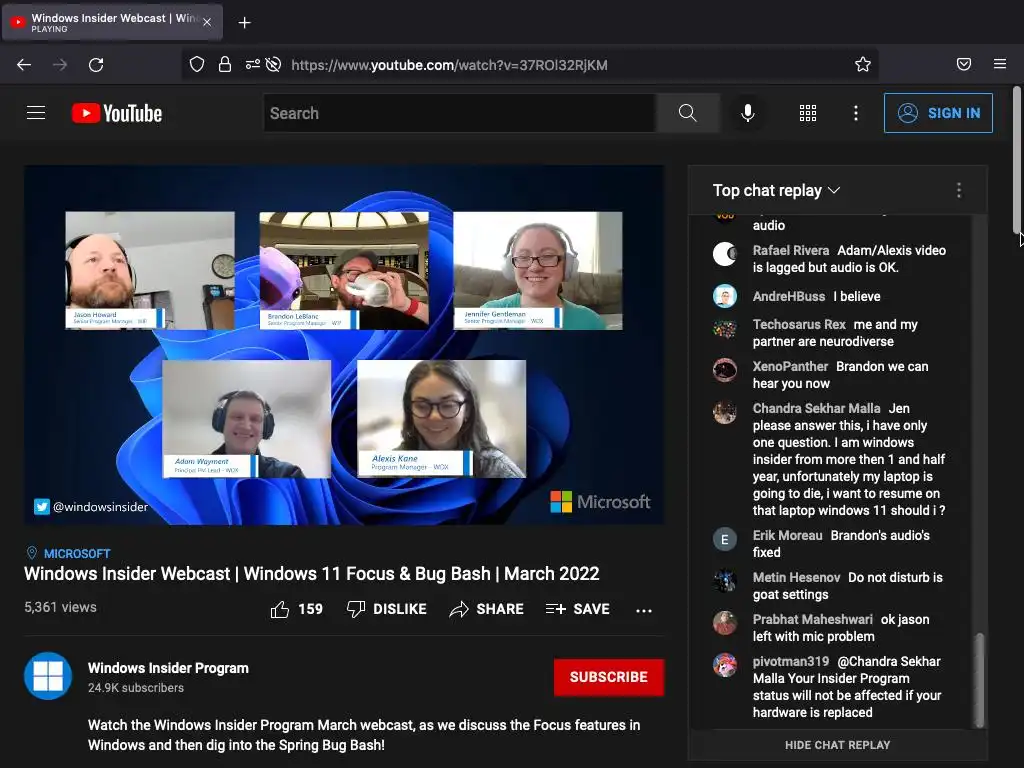Screen dimensions: 1024x768
Task: Open a new browser tab with plus
Action: coord(244,23)
